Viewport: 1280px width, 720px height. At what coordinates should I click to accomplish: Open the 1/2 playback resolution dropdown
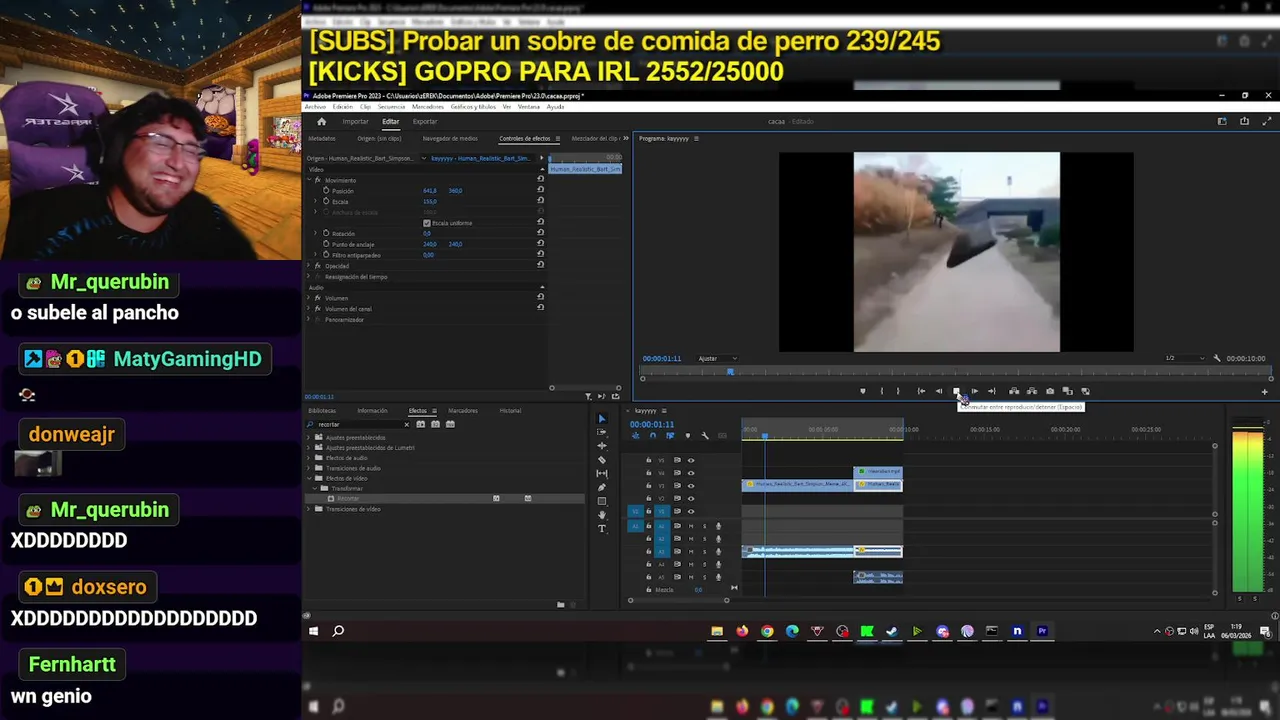click(x=1186, y=358)
